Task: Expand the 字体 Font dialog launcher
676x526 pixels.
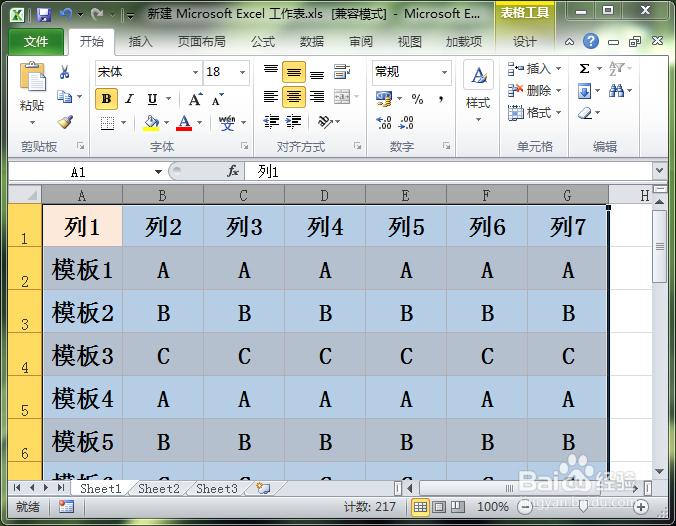Action: click(x=245, y=146)
